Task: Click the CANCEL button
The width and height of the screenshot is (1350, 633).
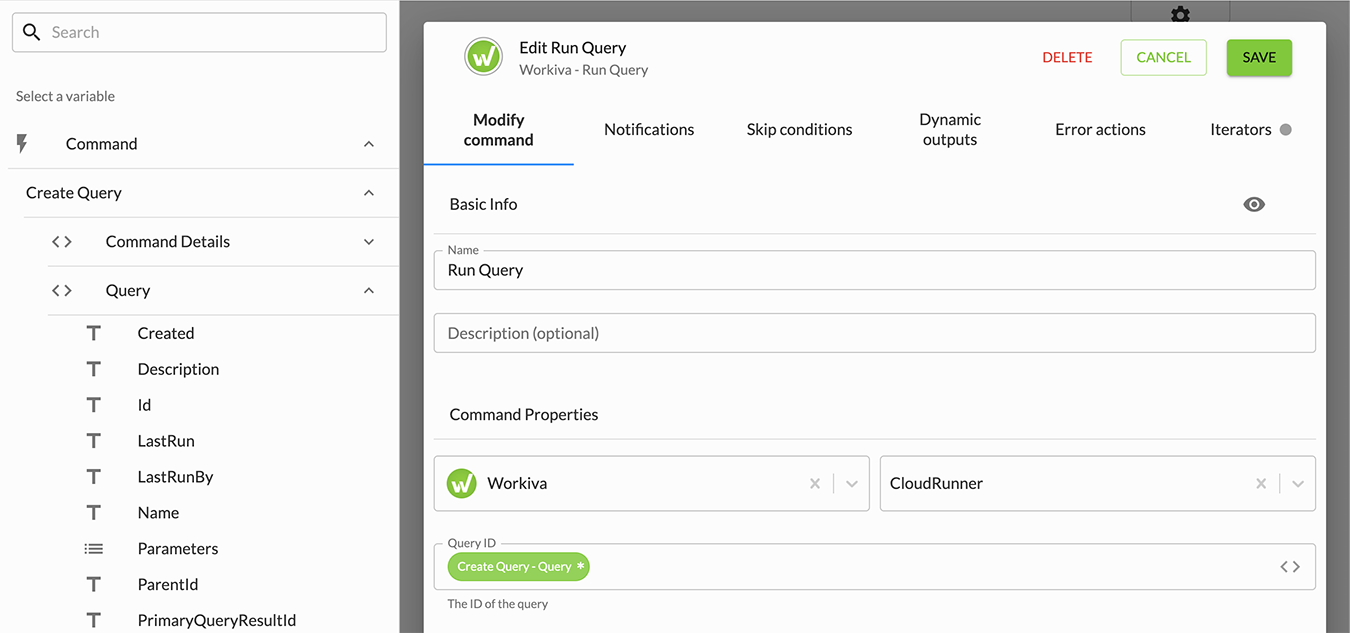Action: tap(1164, 58)
